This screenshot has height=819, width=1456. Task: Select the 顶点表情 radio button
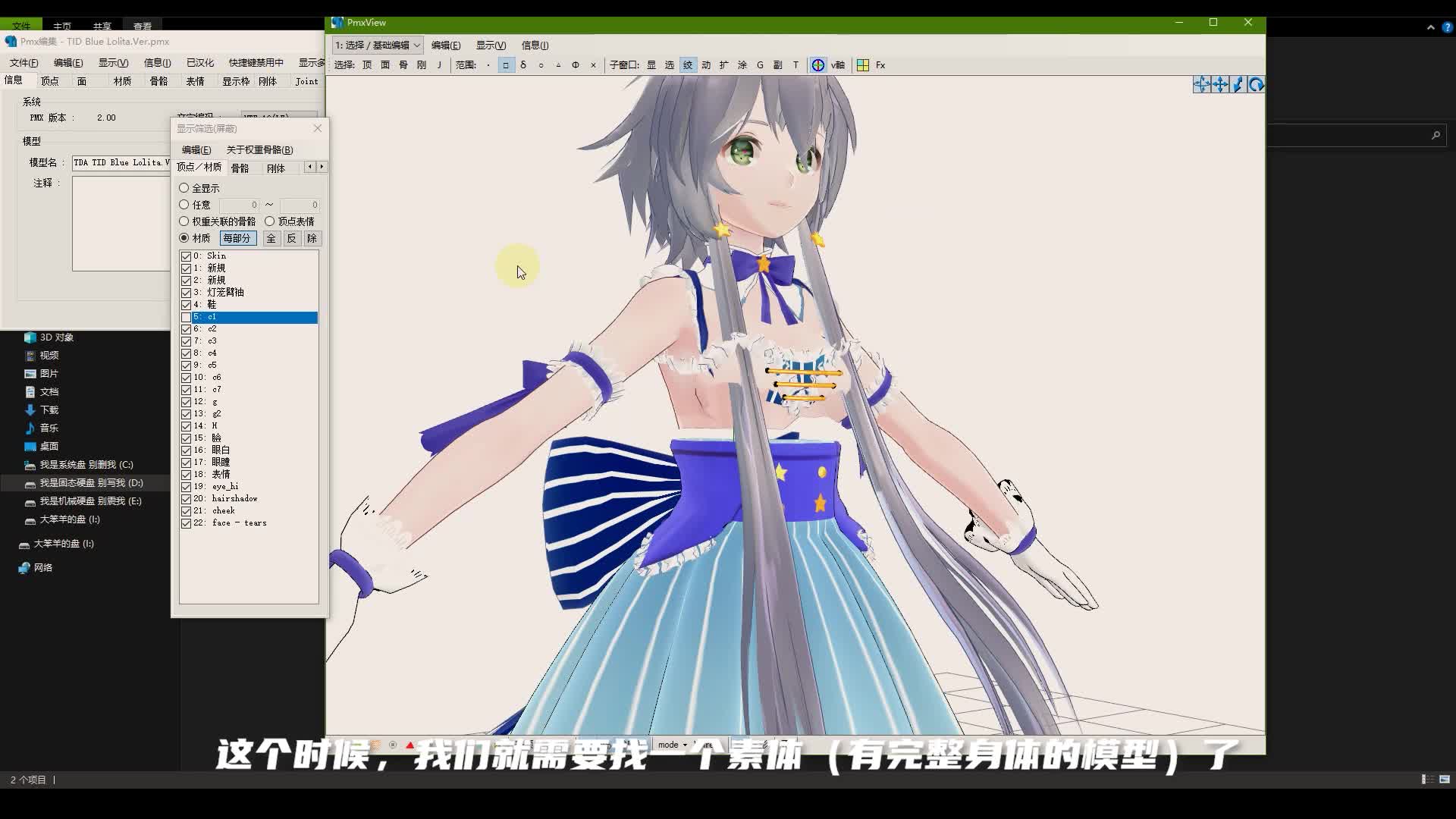(269, 221)
